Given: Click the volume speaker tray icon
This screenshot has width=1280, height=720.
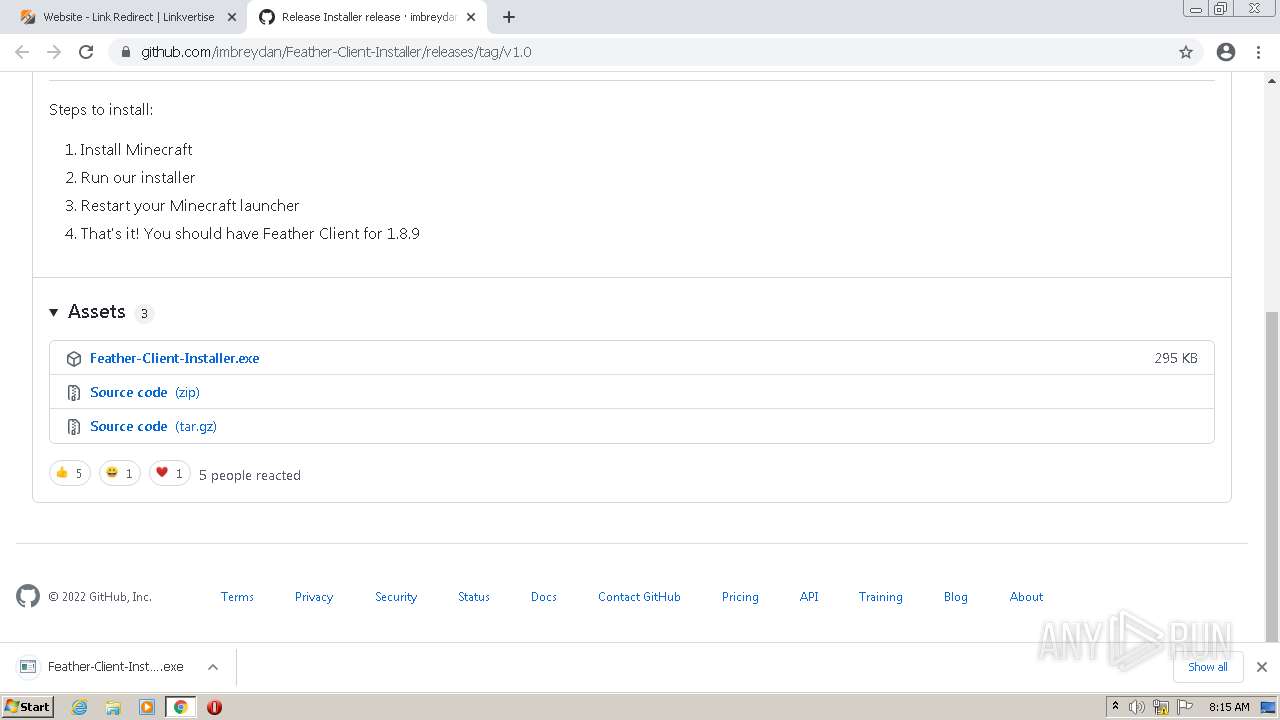Looking at the screenshot, I should 1137,707.
